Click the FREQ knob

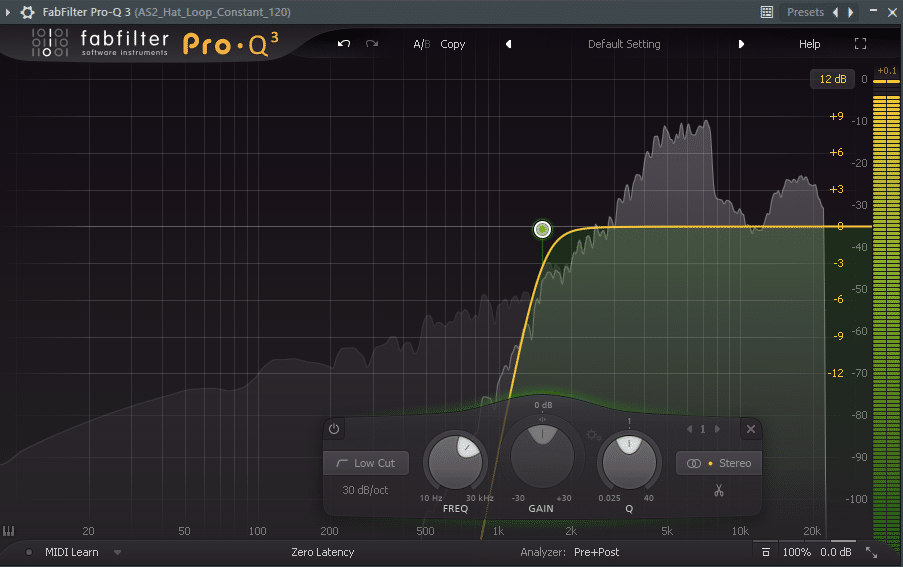tap(456, 462)
